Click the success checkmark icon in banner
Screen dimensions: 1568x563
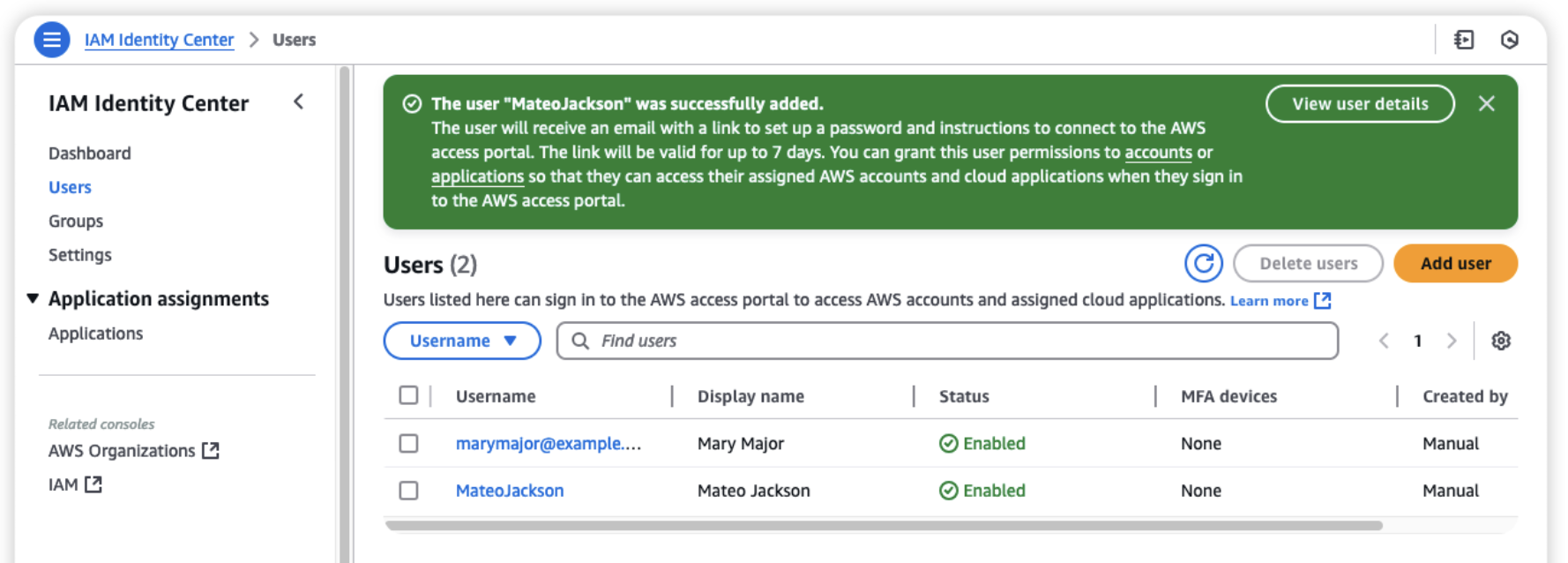(412, 104)
